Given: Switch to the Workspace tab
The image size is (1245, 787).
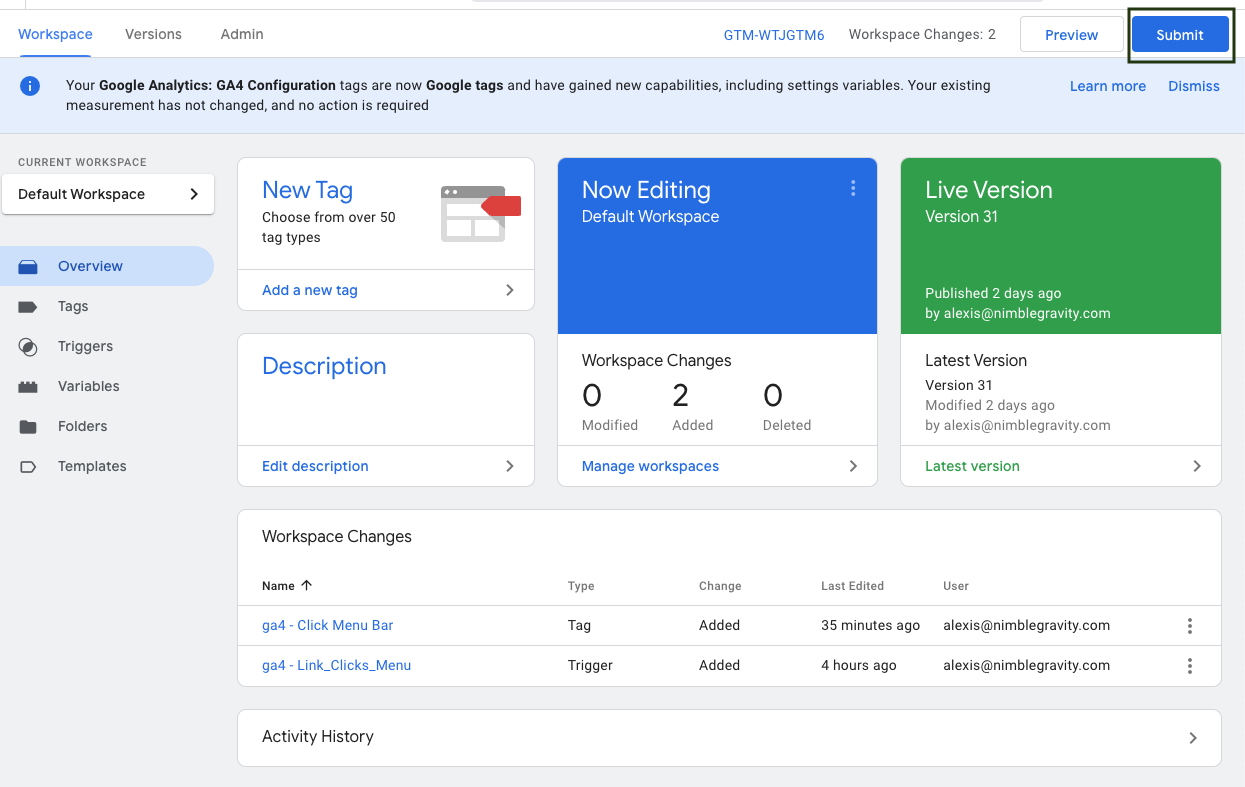Looking at the screenshot, I should pyautogui.click(x=55, y=34).
